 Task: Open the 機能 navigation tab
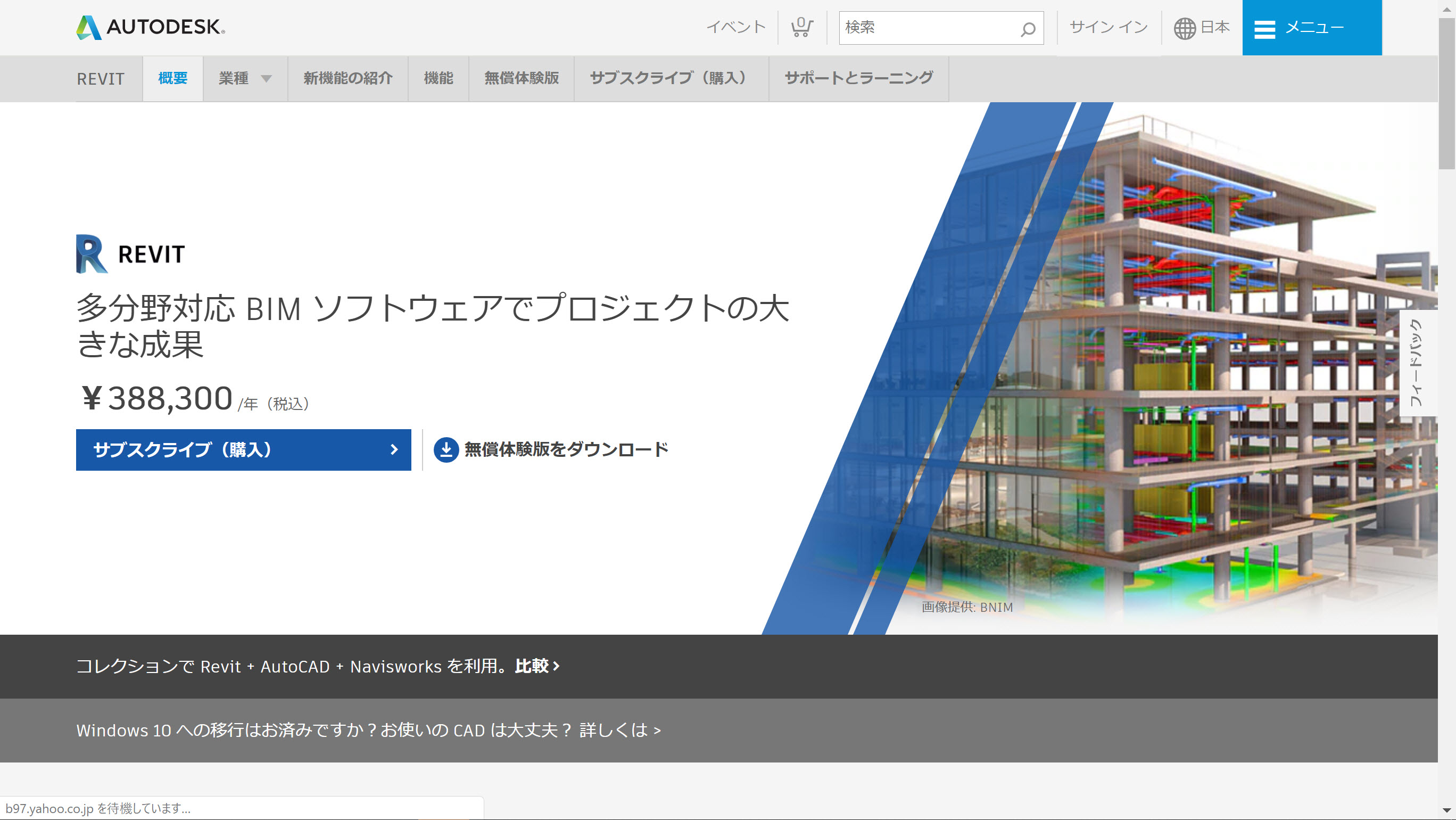(438, 79)
